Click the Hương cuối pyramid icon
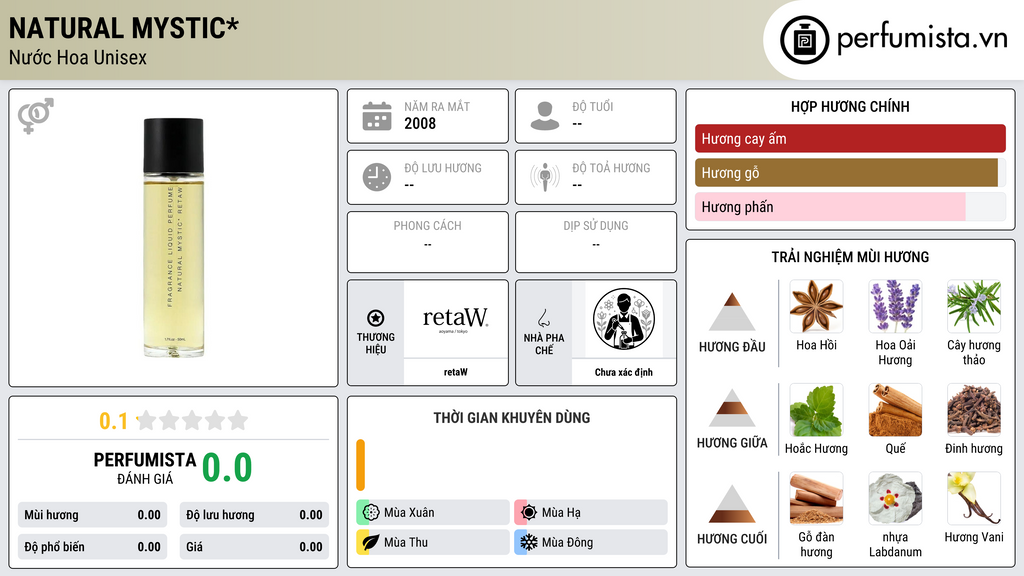 (732, 504)
